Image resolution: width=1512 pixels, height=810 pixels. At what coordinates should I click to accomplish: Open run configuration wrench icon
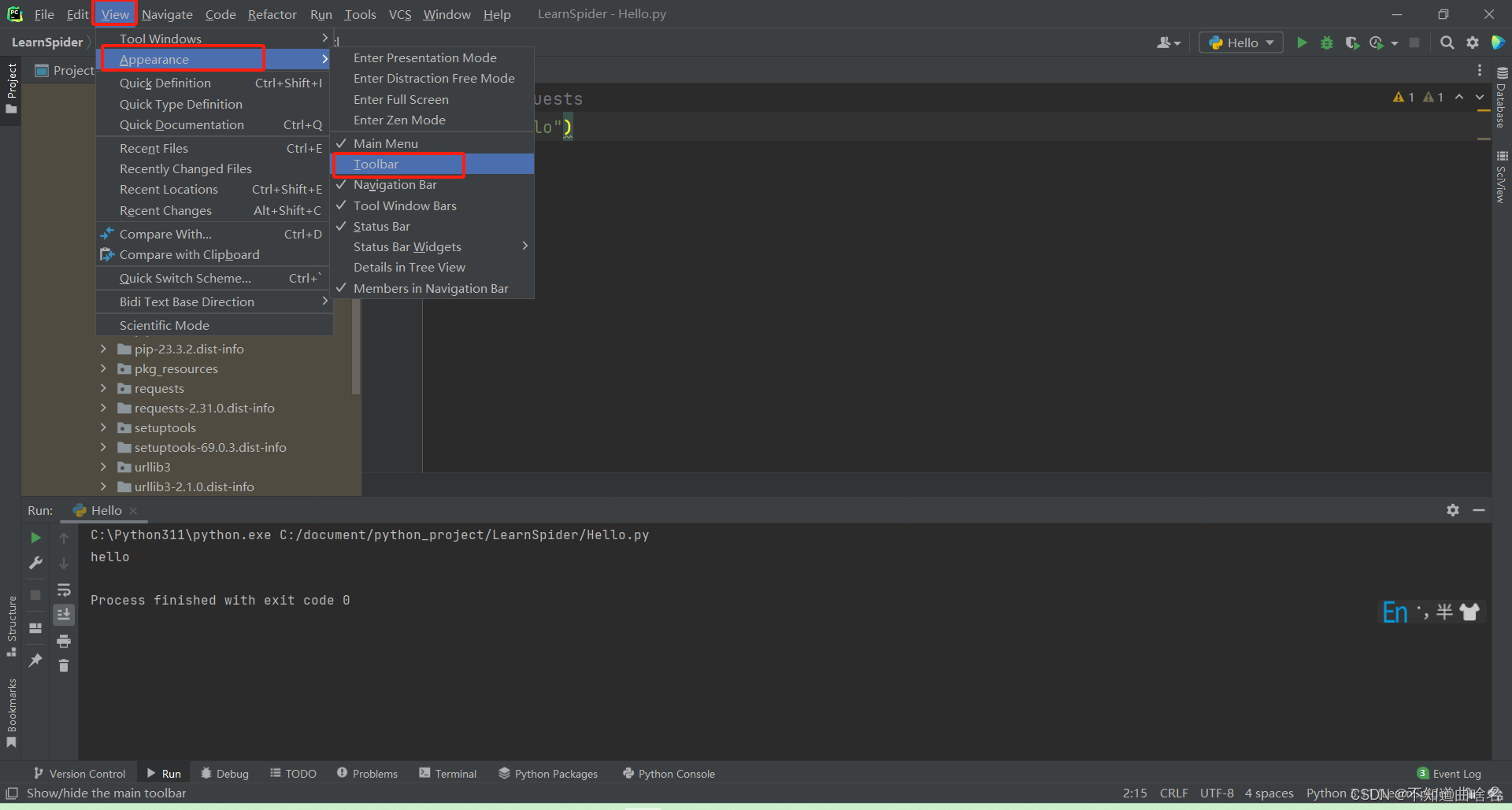point(35,563)
